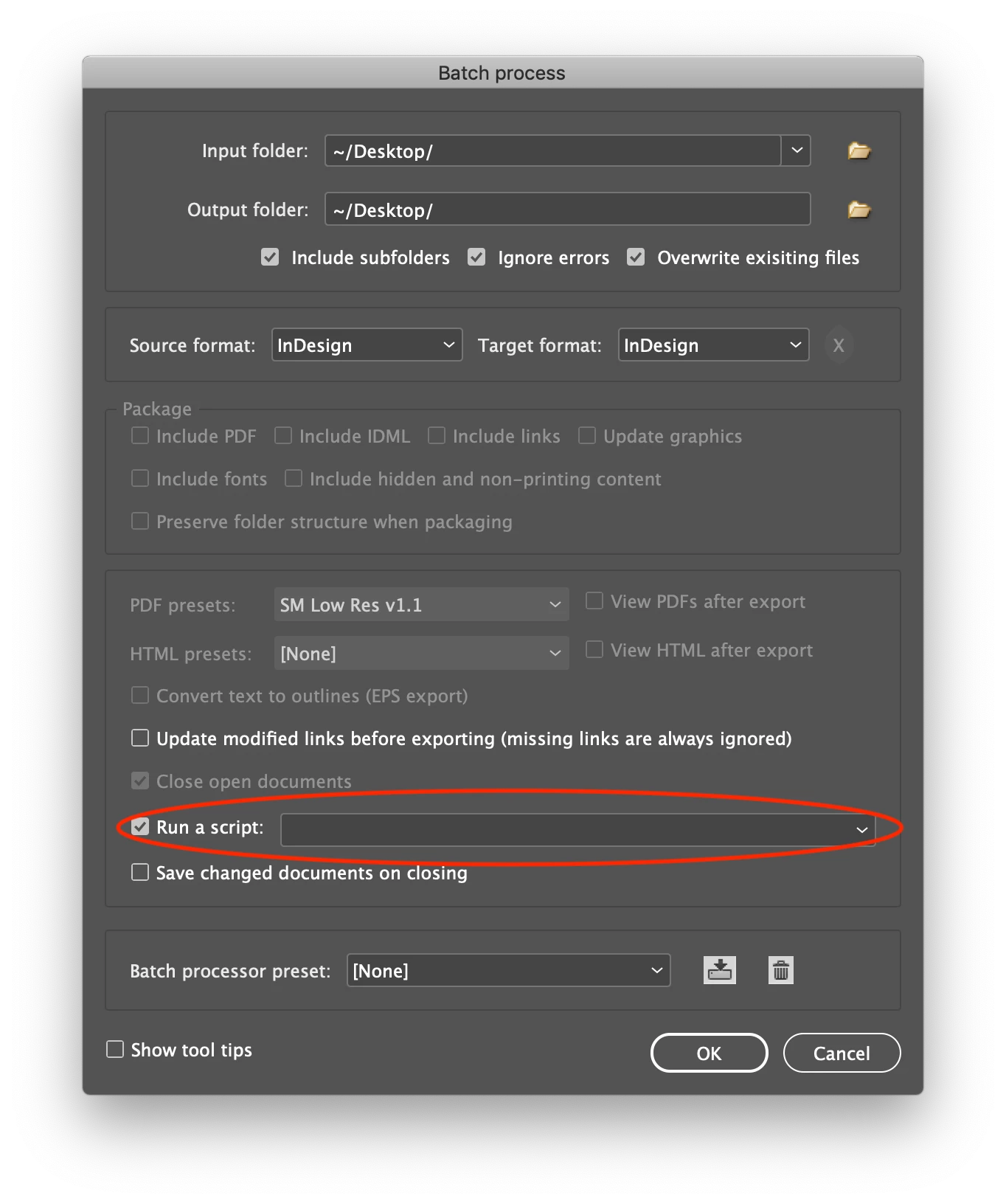Check Include PDF in Package
Image resolution: width=1006 pixels, height=1204 pixels.
click(140, 436)
